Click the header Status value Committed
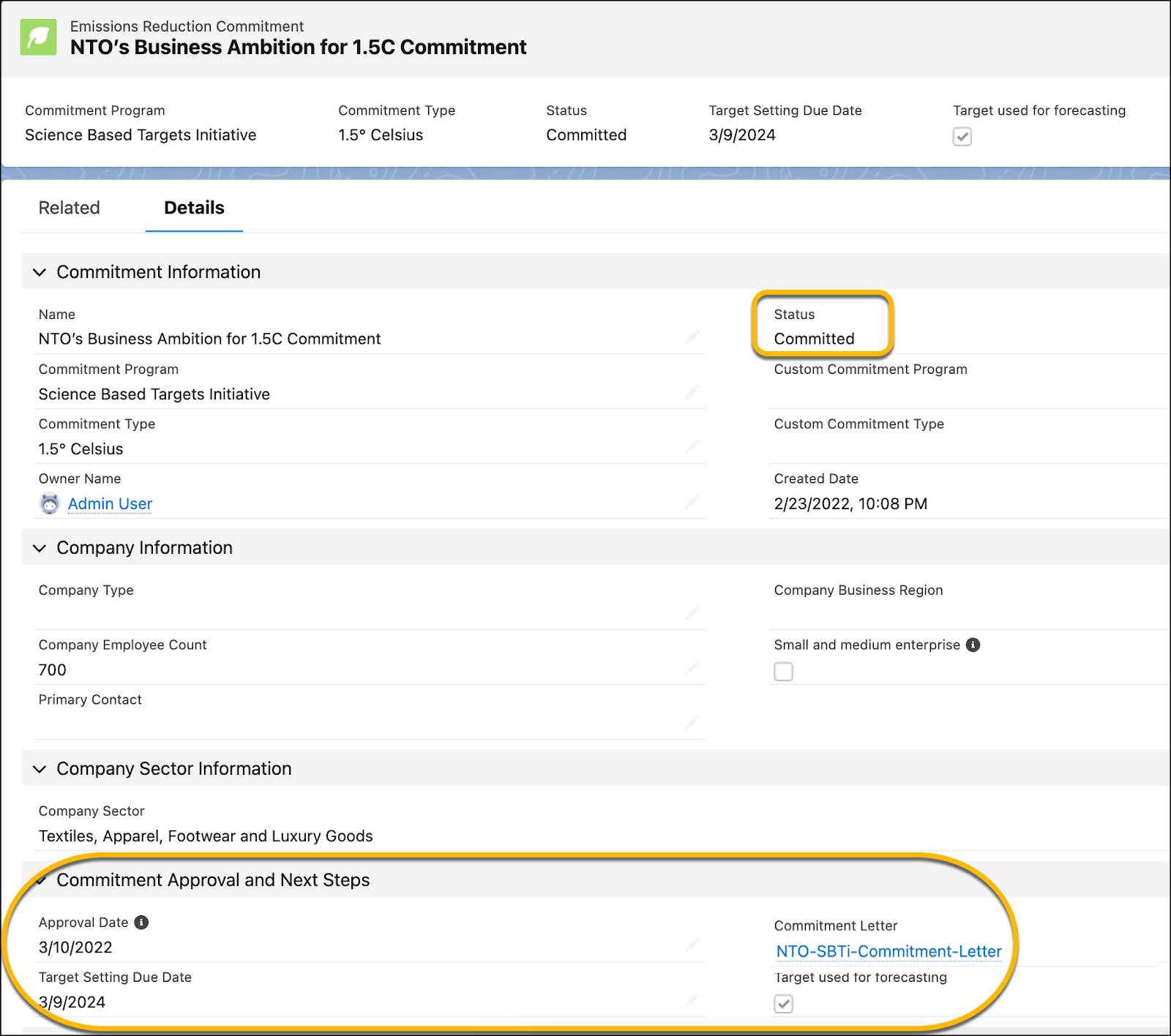This screenshot has height=1036, width=1171. [x=586, y=135]
